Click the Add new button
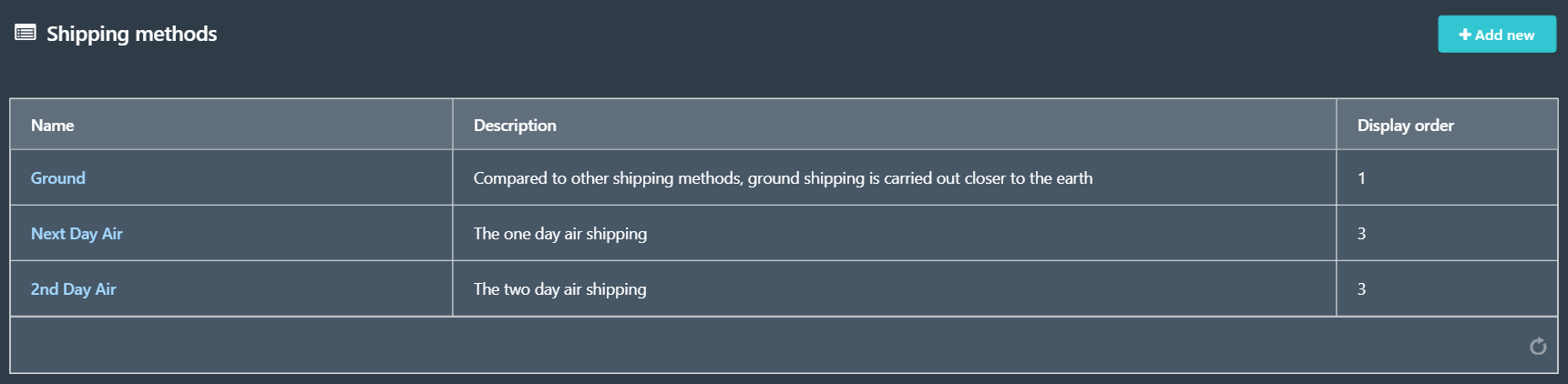Screen dimensions: 1568x384 pyautogui.click(x=1496, y=35)
